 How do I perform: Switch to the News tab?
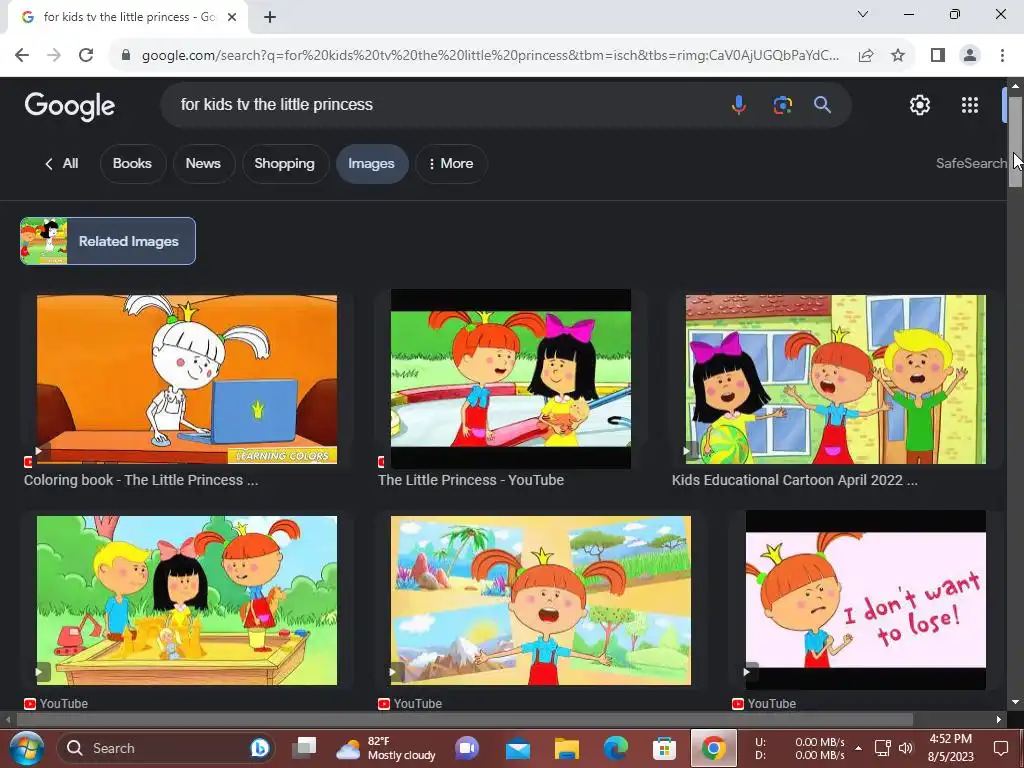[x=203, y=163]
